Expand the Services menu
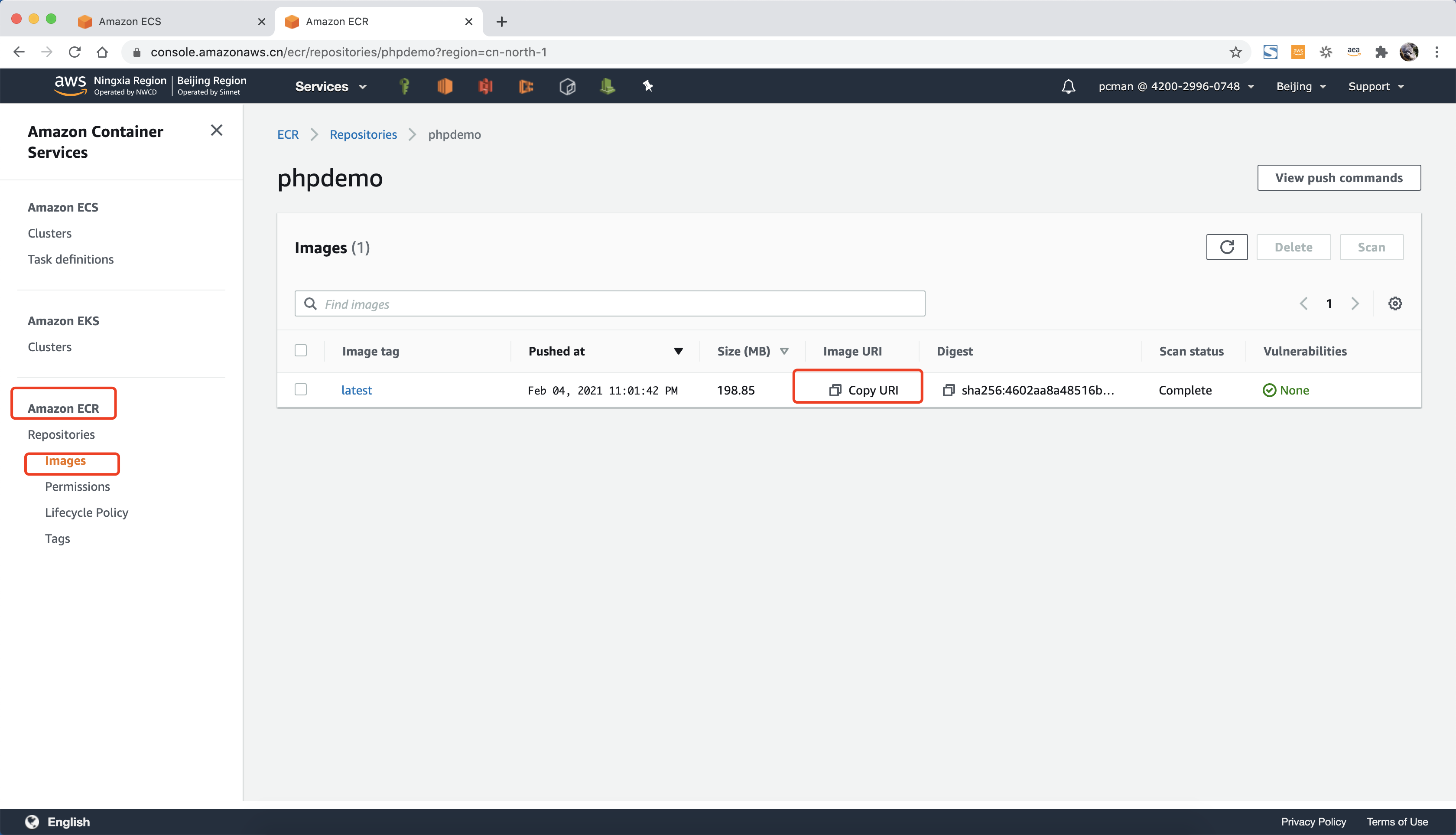1456x835 pixels. (x=331, y=87)
